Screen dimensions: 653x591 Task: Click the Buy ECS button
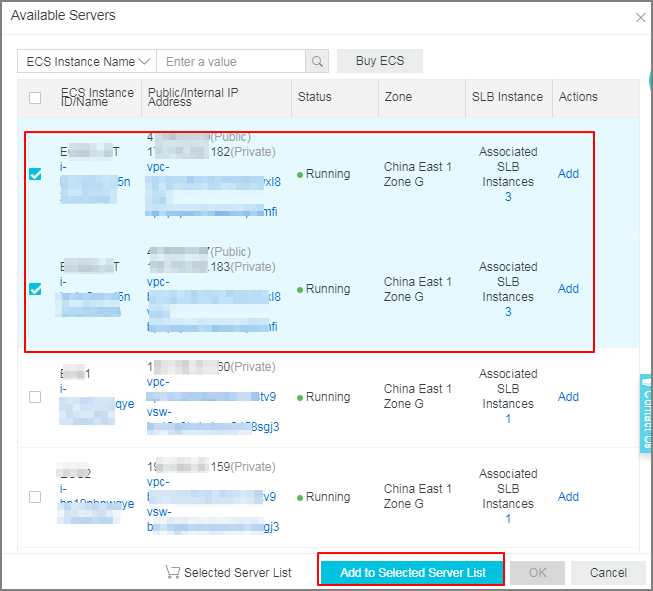[380, 61]
